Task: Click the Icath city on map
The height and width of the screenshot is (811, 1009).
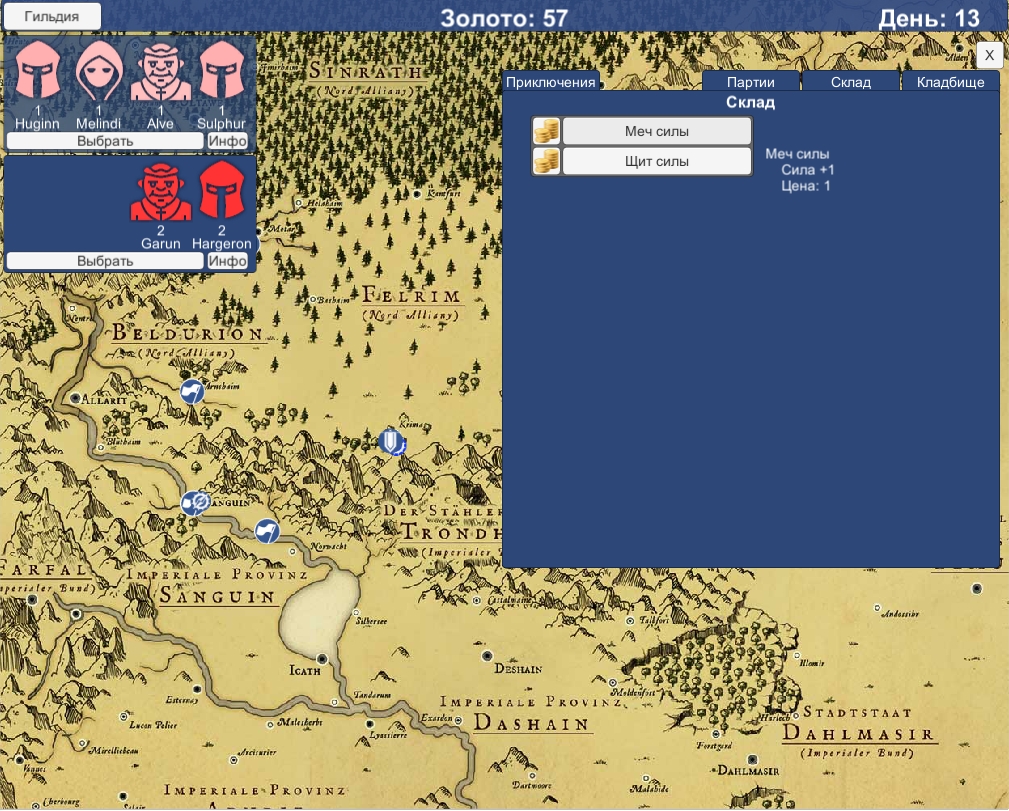Action: pos(322,658)
